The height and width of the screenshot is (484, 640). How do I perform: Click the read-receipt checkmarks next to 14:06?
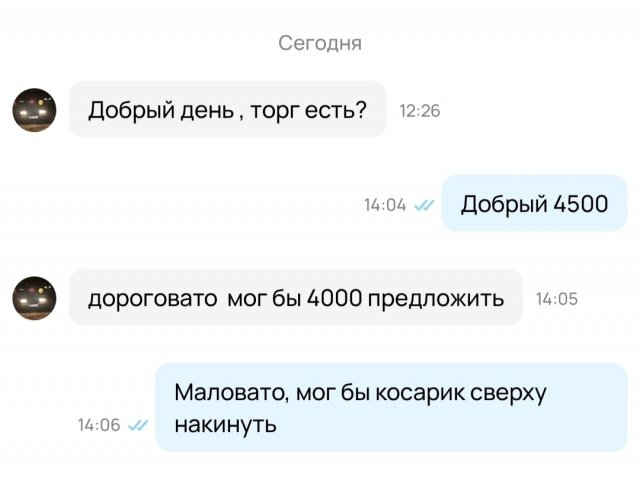pyautogui.click(x=138, y=425)
